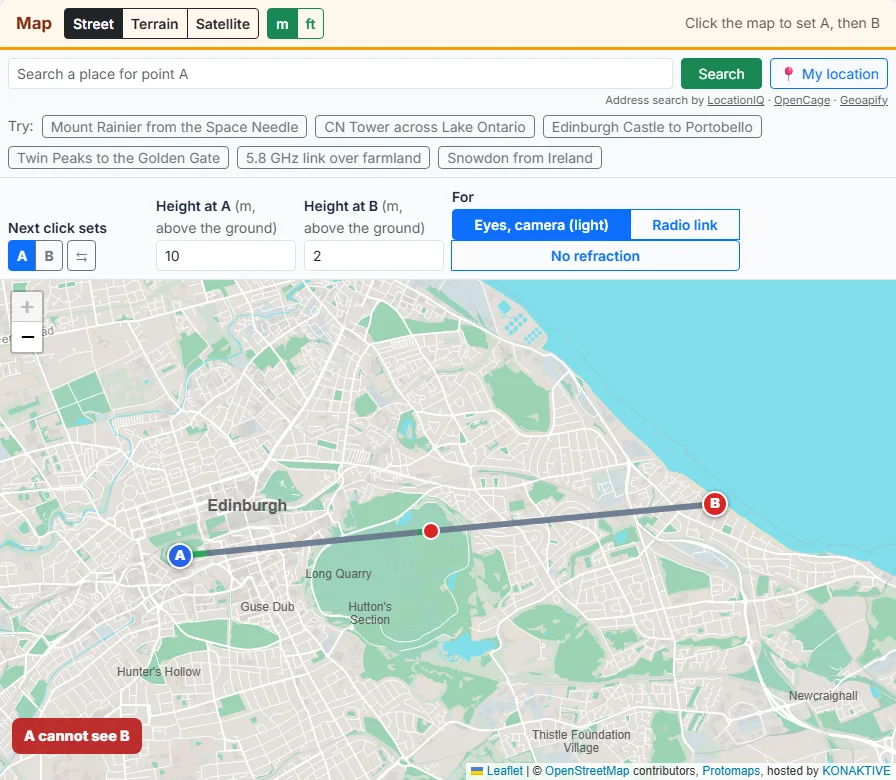Screen dimensions: 896x780
Task: Toggle the No refraction button
Action: point(595,256)
